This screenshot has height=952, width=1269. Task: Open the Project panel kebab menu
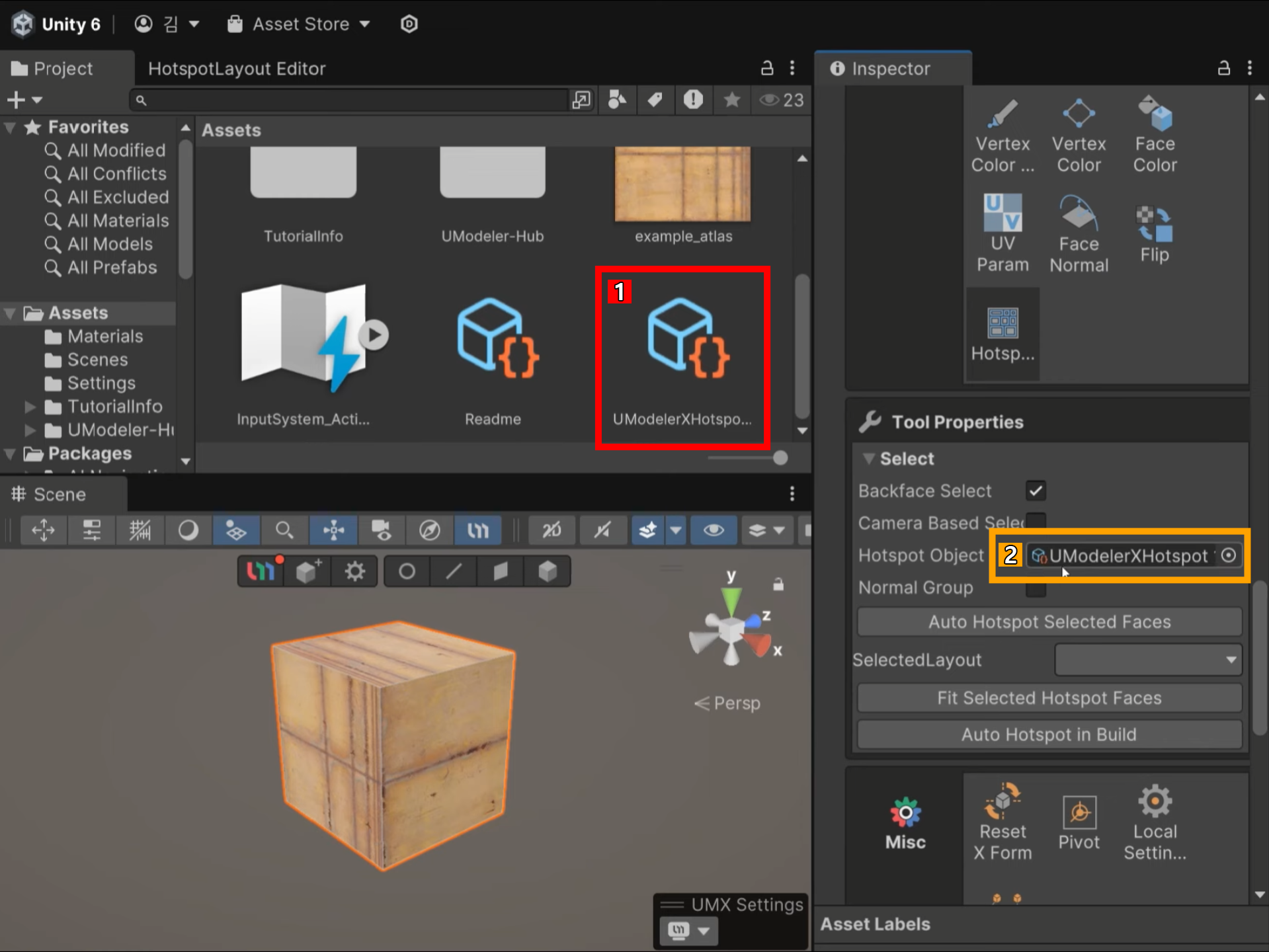point(792,68)
